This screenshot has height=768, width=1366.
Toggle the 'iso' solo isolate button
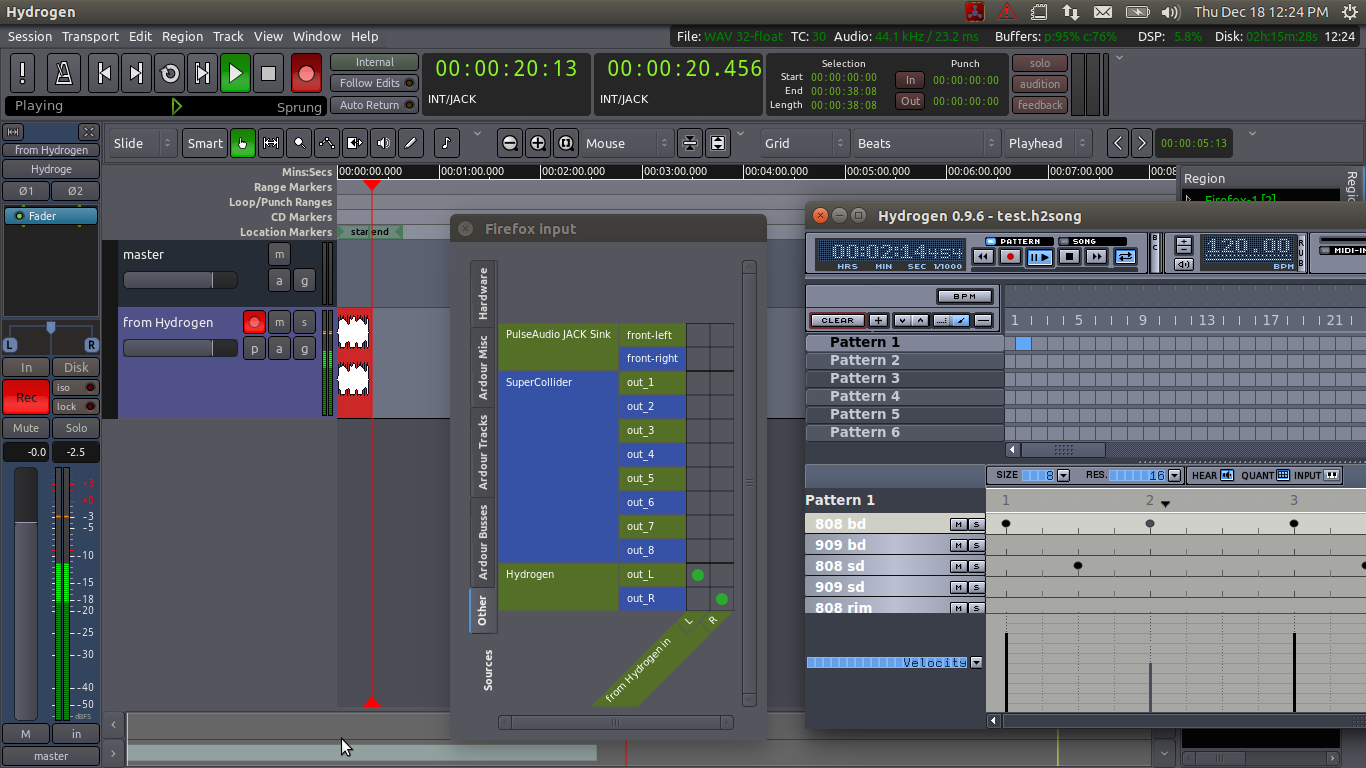point(76,388)
